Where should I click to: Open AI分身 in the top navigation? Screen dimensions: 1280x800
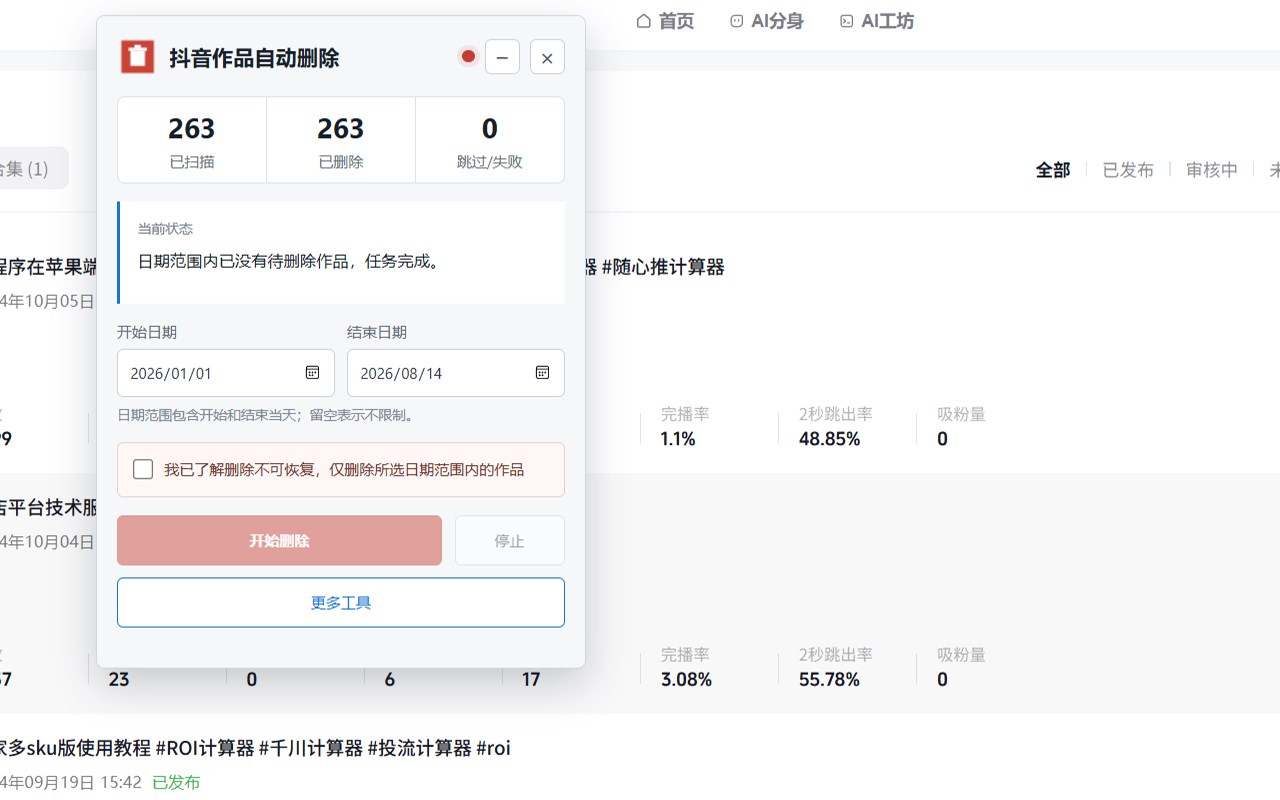point(766,21)
